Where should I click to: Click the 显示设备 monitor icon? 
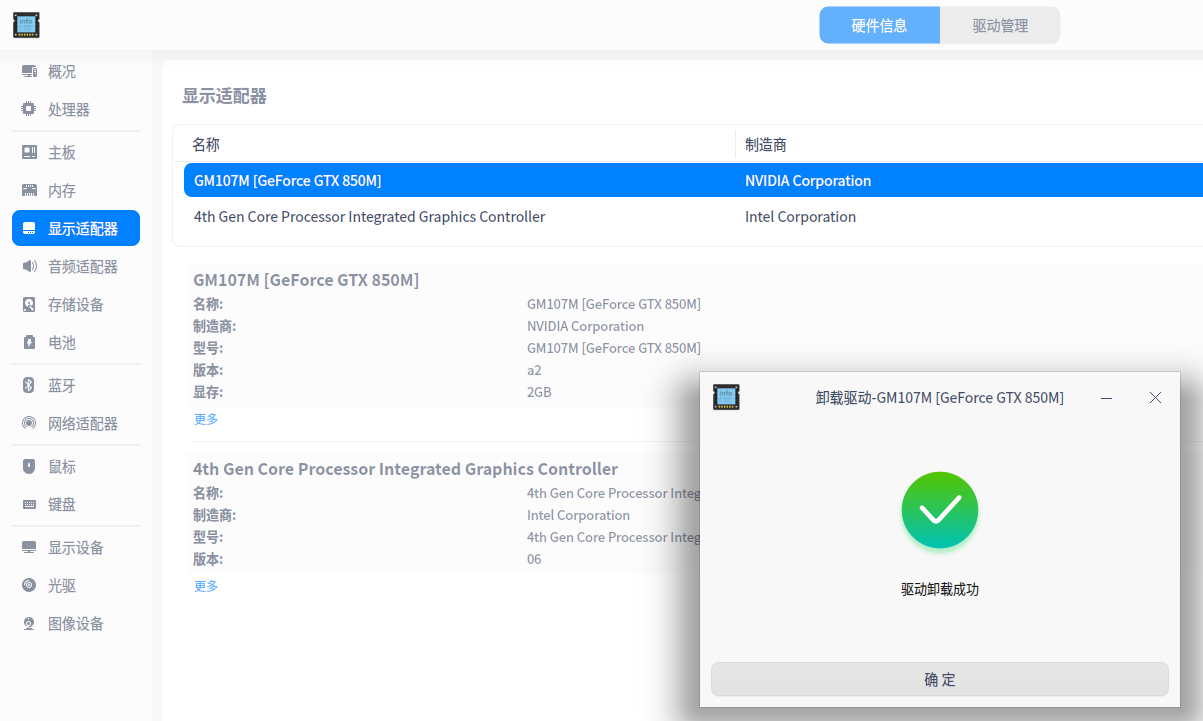[x=29, y=547]
